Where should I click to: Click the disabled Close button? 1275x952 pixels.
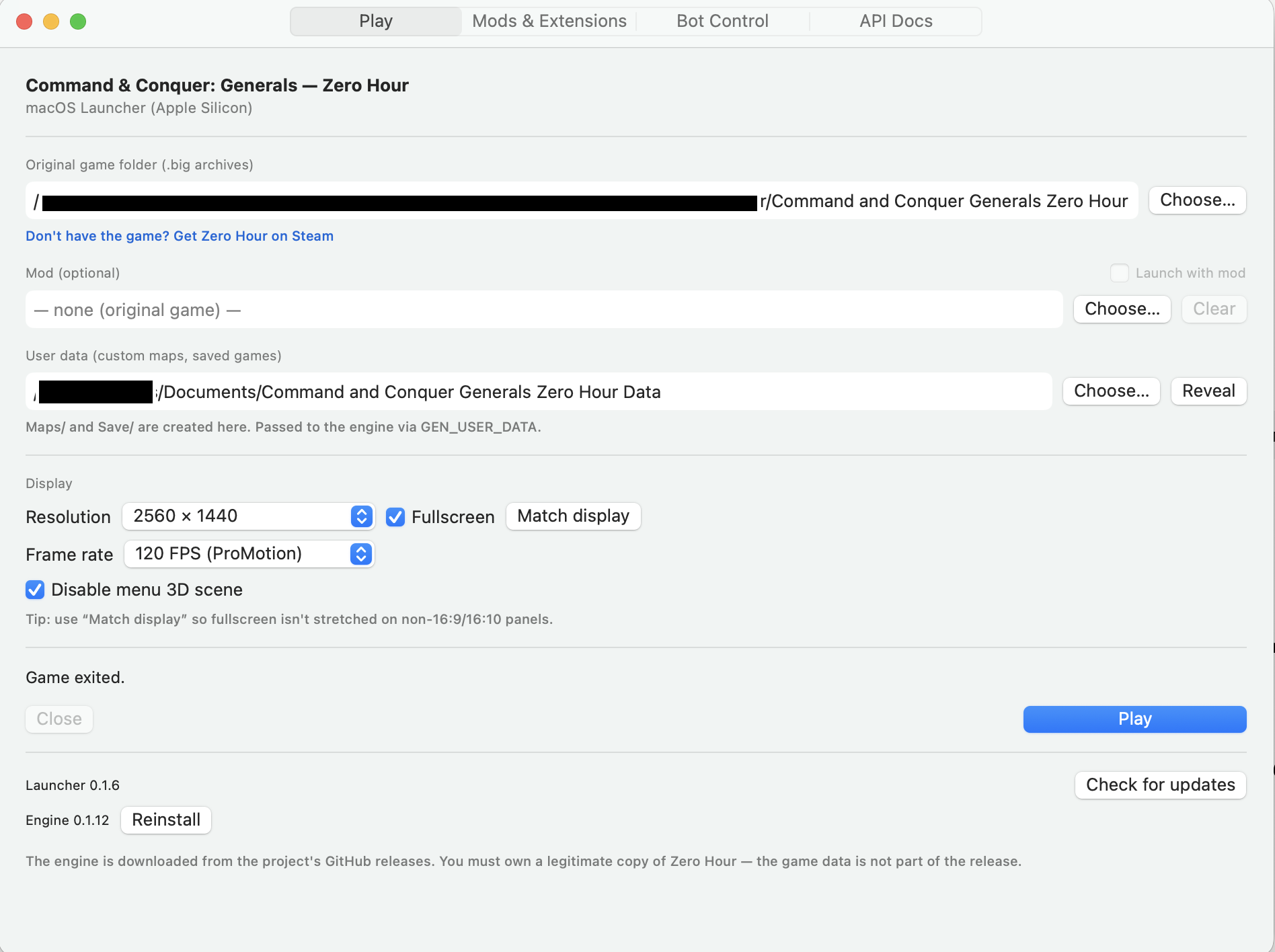coord(59,719)
